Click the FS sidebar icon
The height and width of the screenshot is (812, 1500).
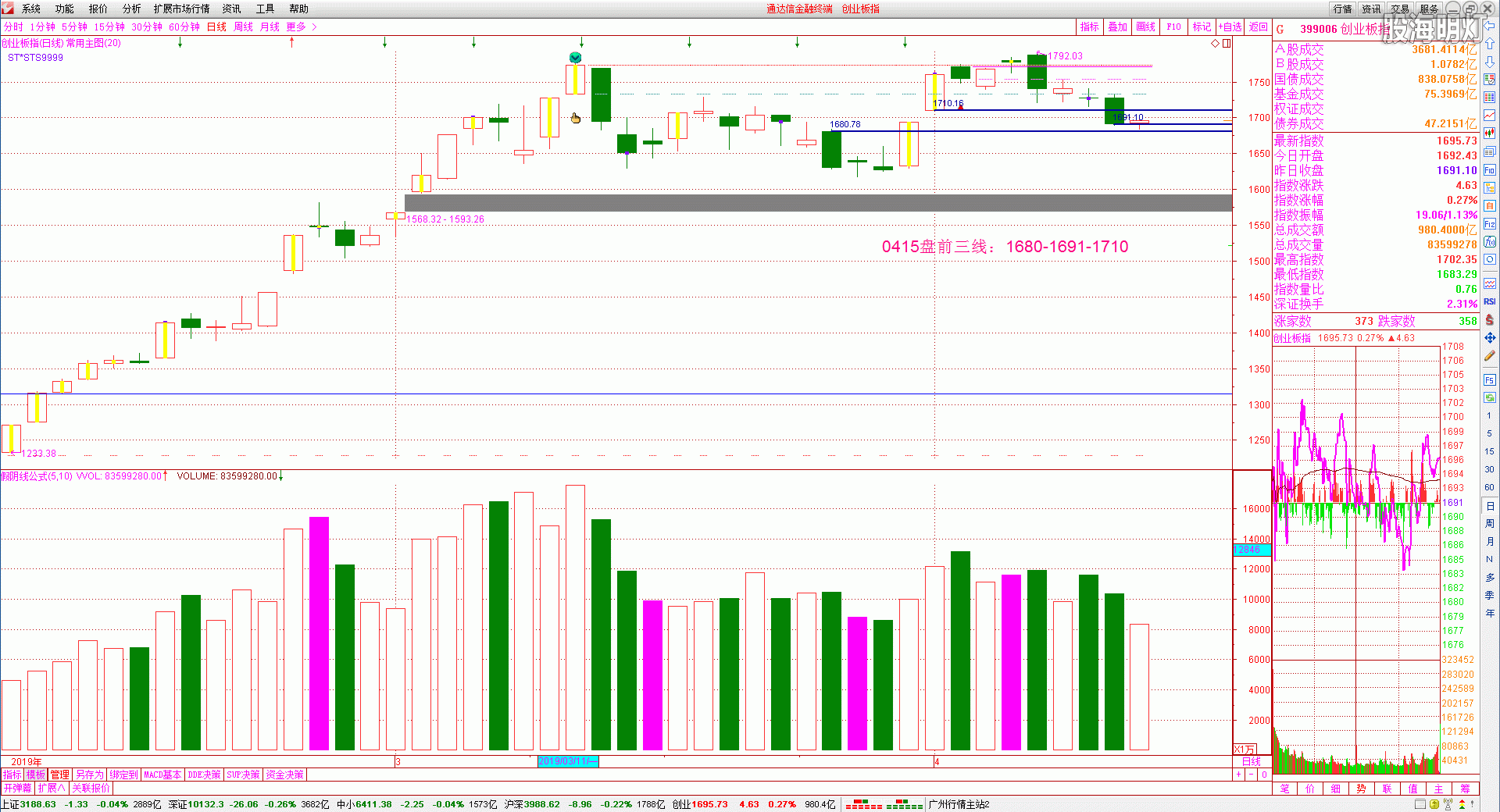click(x=1490, y=380)
